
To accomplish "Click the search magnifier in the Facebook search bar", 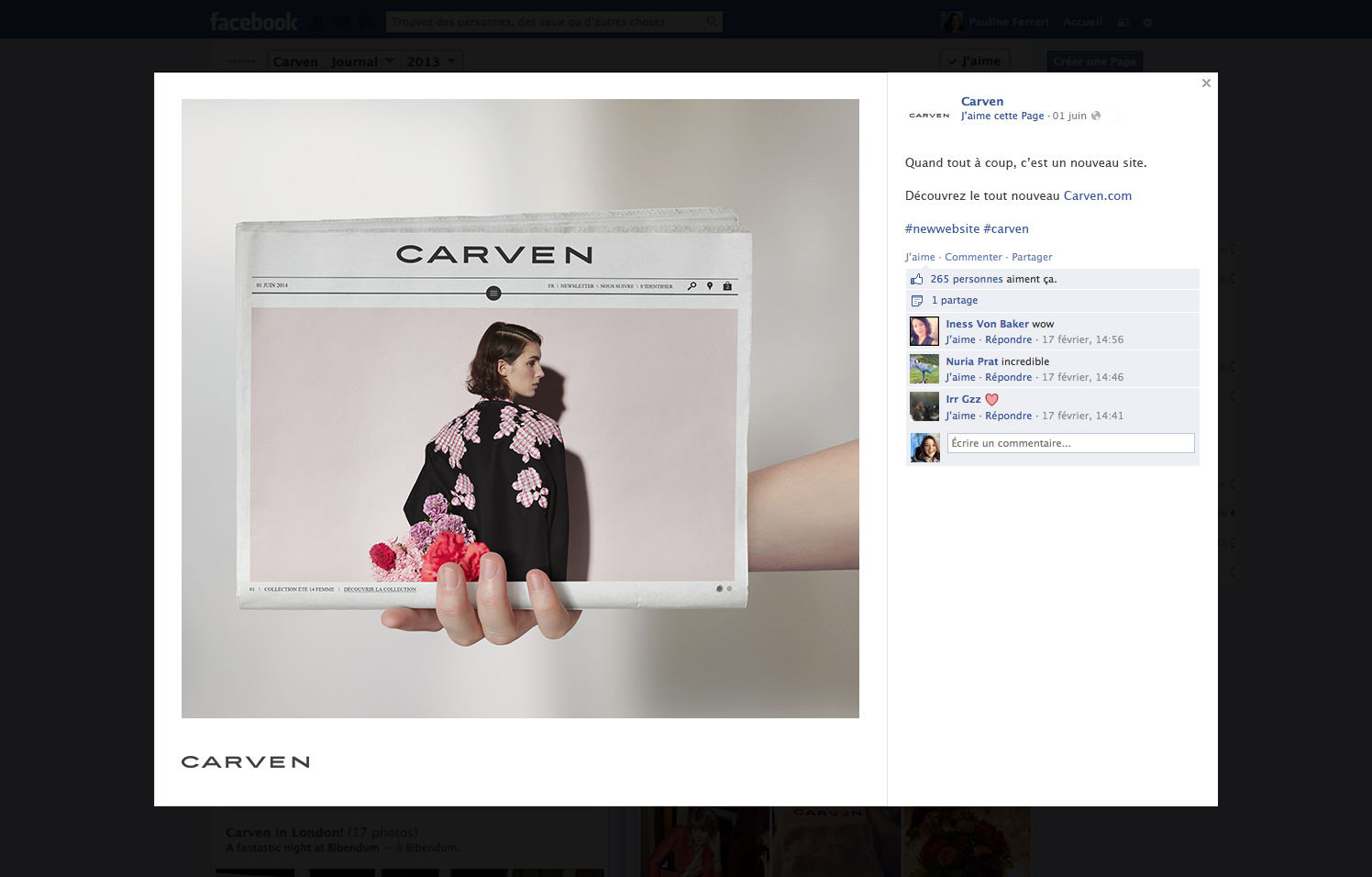I will pos(712,20).
